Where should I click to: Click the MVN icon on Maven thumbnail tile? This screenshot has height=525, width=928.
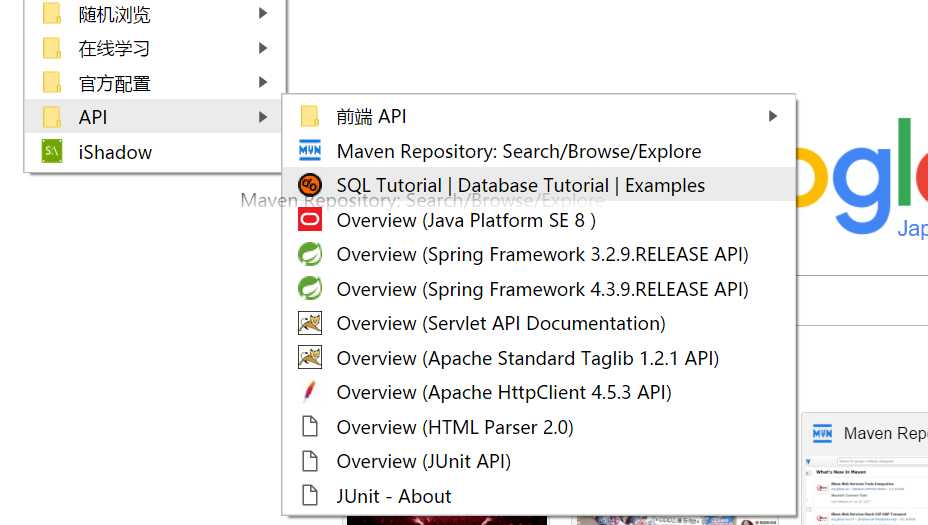click(822, 433)
